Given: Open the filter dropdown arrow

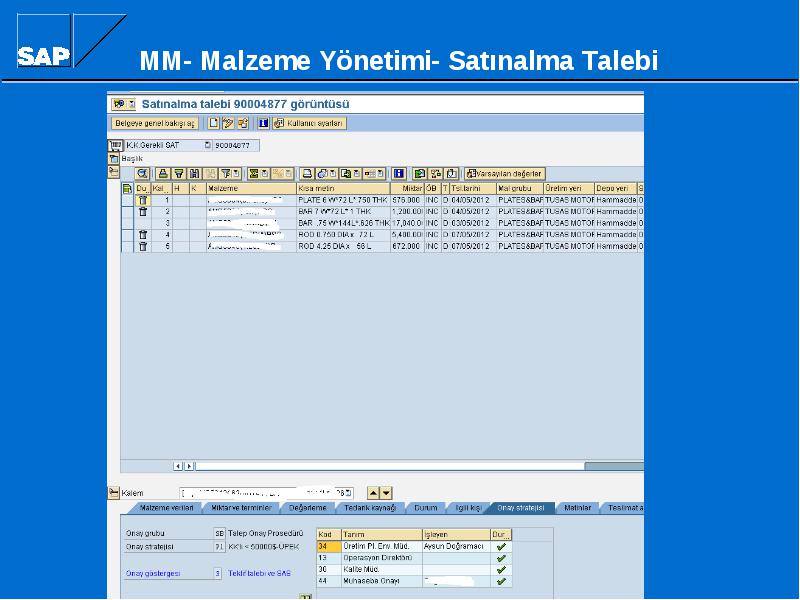Looking at the screenshot, I should pyautogui.click(x=236, y=173).
